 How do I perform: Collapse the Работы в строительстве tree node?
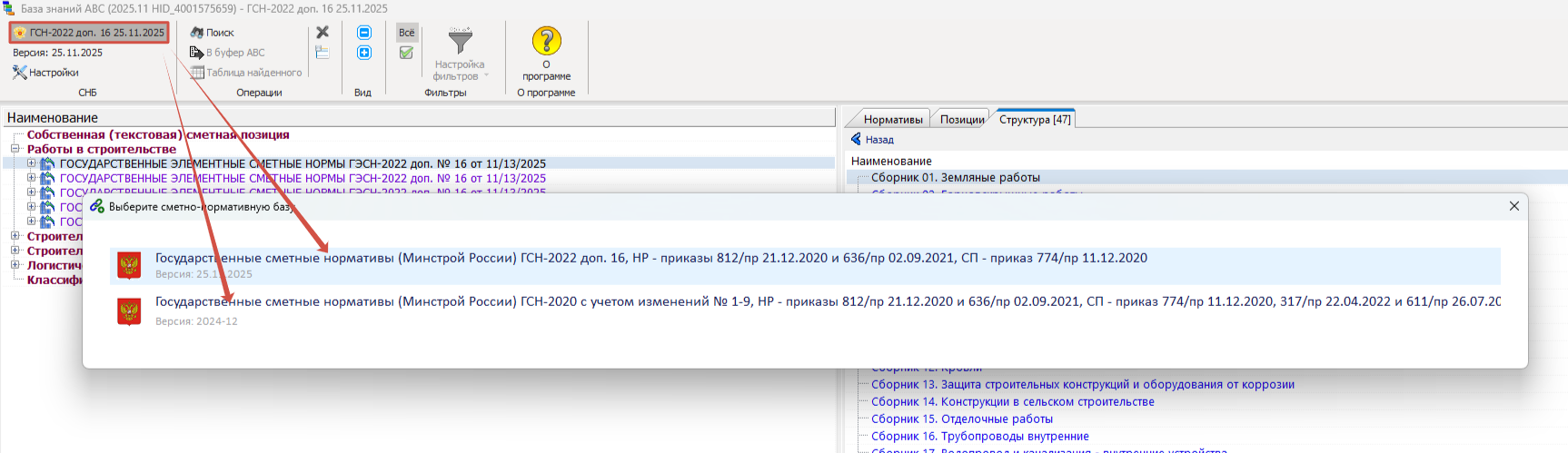point(15,149)
